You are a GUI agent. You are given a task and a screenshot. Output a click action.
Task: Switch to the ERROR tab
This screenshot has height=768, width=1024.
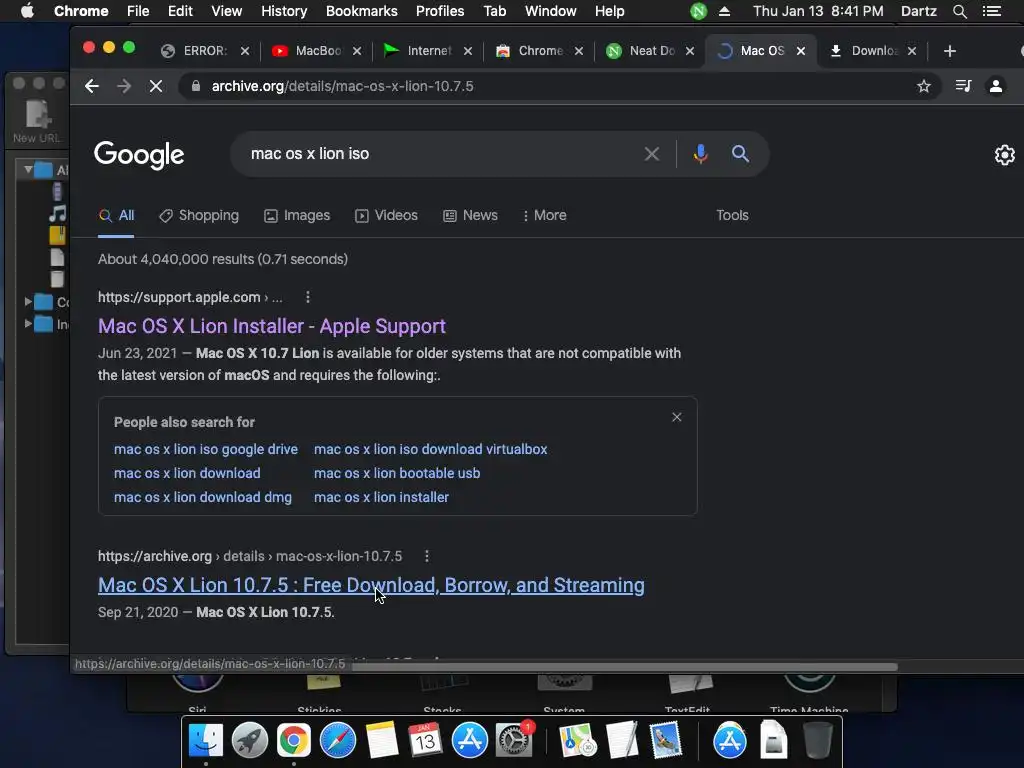click(205, 51)
